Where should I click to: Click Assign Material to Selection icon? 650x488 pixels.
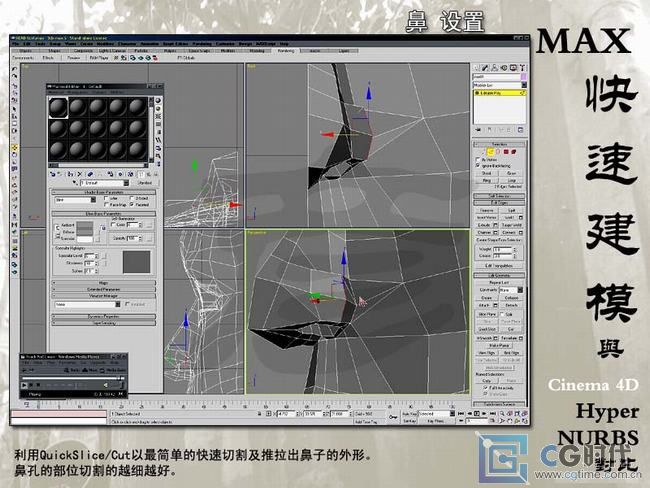tap(70, 174)
